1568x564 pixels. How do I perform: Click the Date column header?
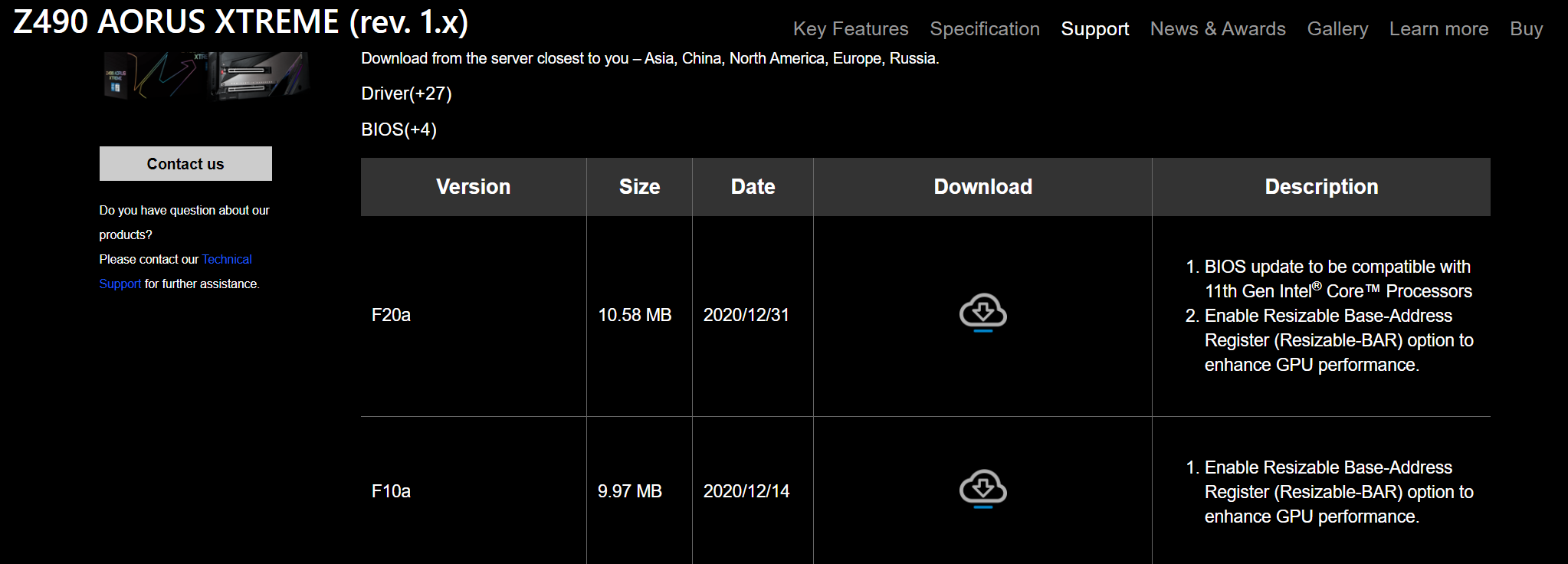tap(753, 187)
